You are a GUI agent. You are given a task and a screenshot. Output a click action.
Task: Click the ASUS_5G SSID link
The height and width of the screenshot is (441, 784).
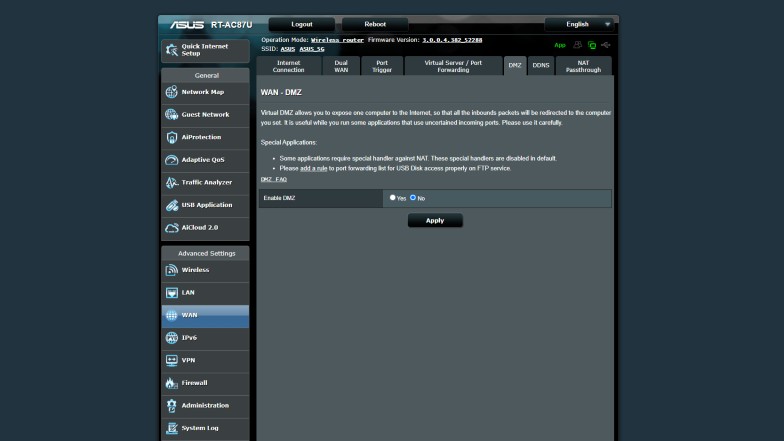pyautogui.click(x=312, y=49)
